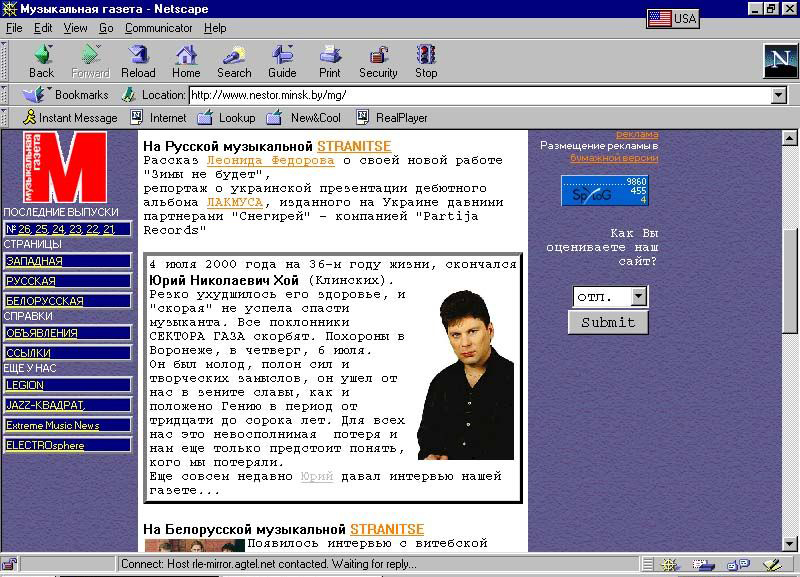Screen dimensions: 800x577
Task: Open the Communicator menu
Action: tap(159, 28)
